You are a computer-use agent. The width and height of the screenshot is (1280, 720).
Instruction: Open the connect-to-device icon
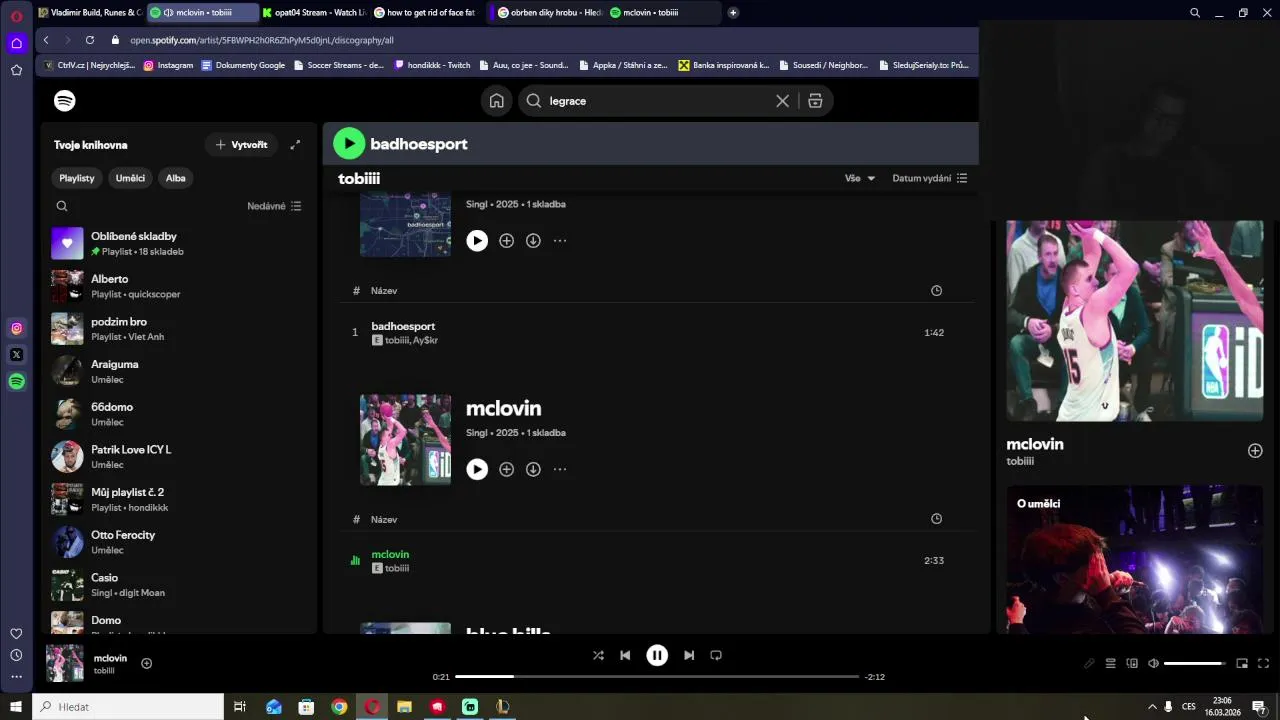[x=1132, y=663]
